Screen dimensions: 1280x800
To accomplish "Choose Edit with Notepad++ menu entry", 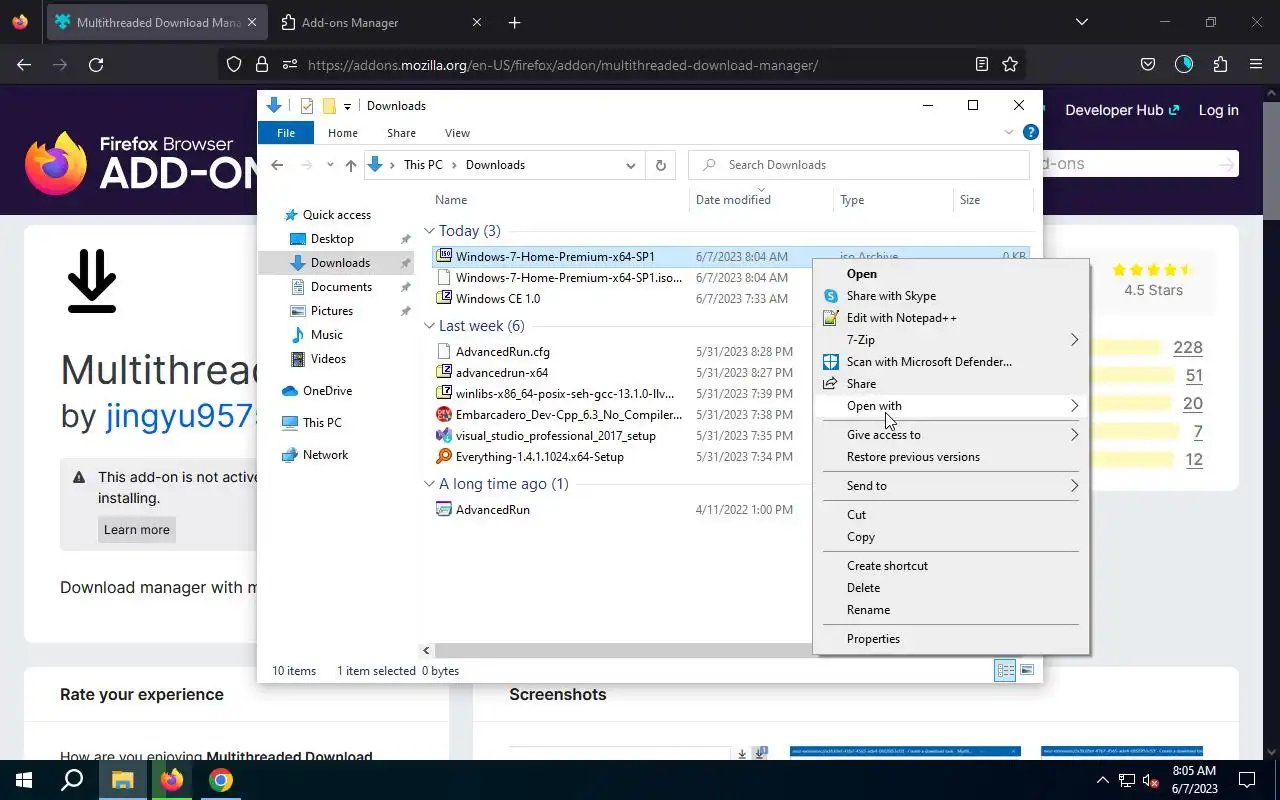I will click(x=950, y=318).
